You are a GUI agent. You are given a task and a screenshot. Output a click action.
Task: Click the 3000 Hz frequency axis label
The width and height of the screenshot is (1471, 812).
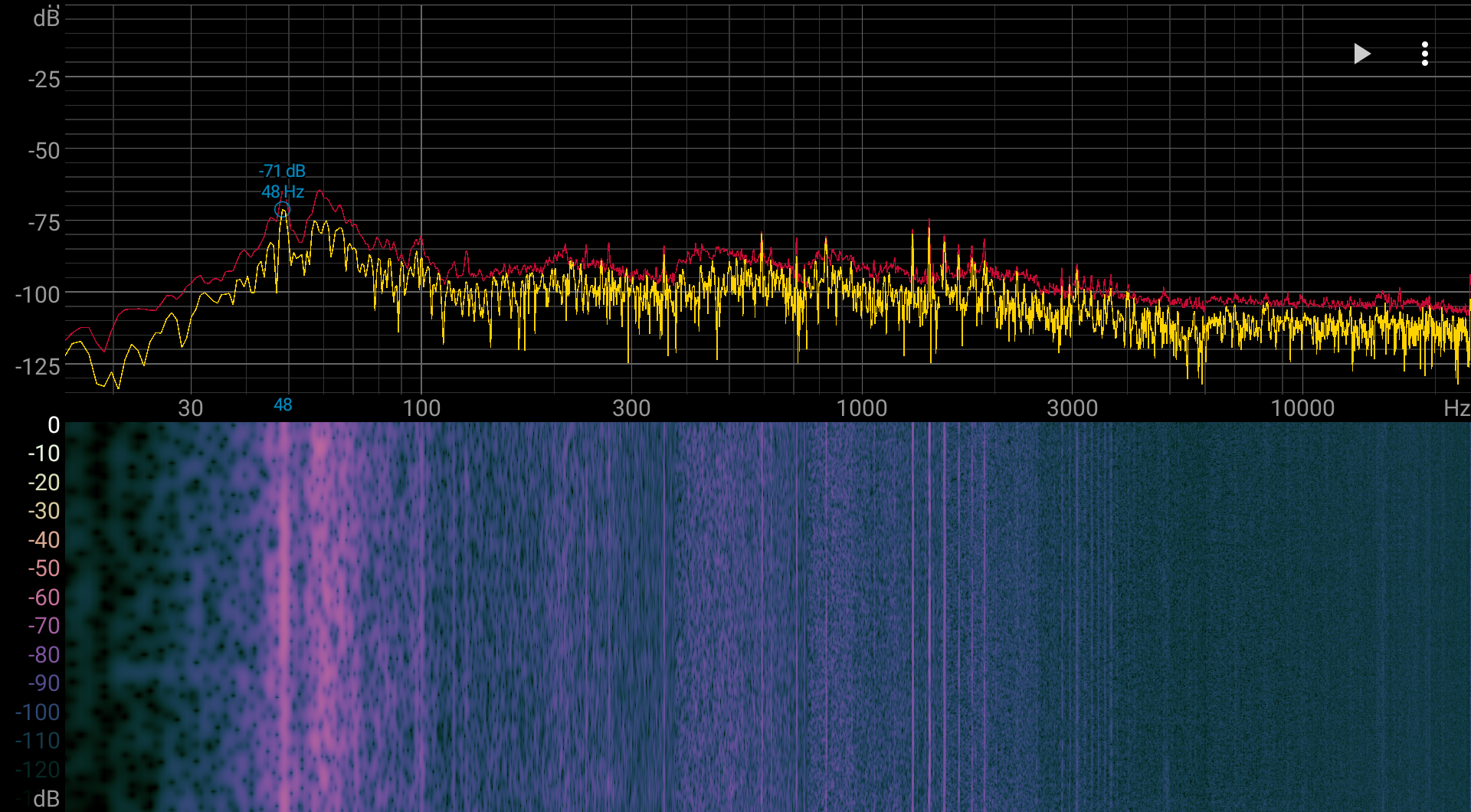(1073, 408)
